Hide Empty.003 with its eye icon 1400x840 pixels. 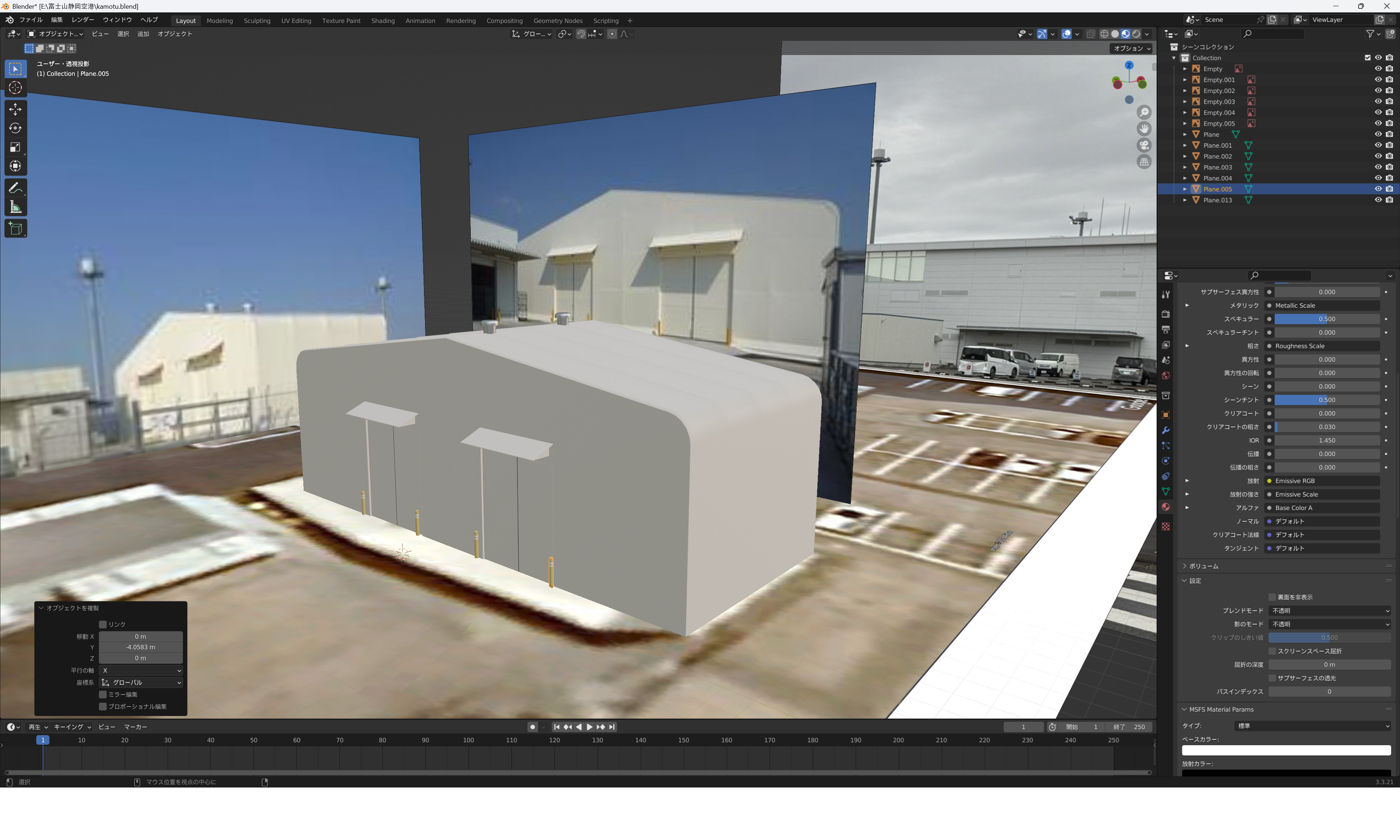pyautogui.click(x=1378, y=102)
